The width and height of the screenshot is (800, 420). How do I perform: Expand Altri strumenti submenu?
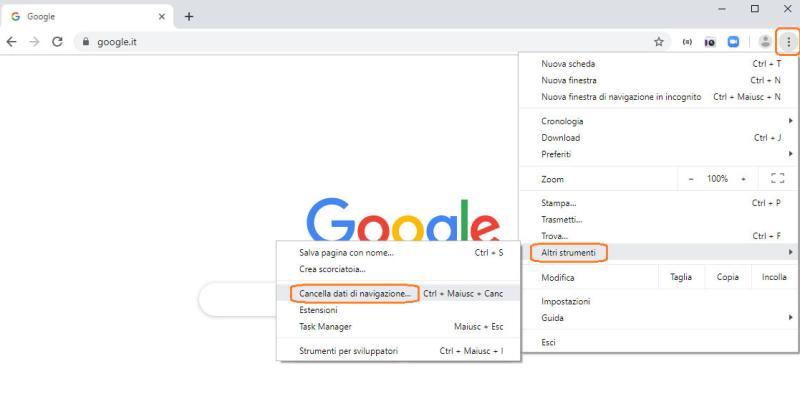point(659,252)
